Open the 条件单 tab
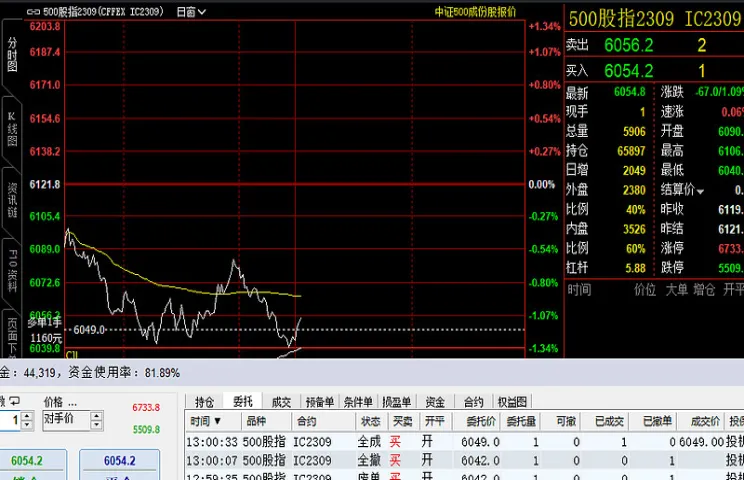 coord(358,402)
